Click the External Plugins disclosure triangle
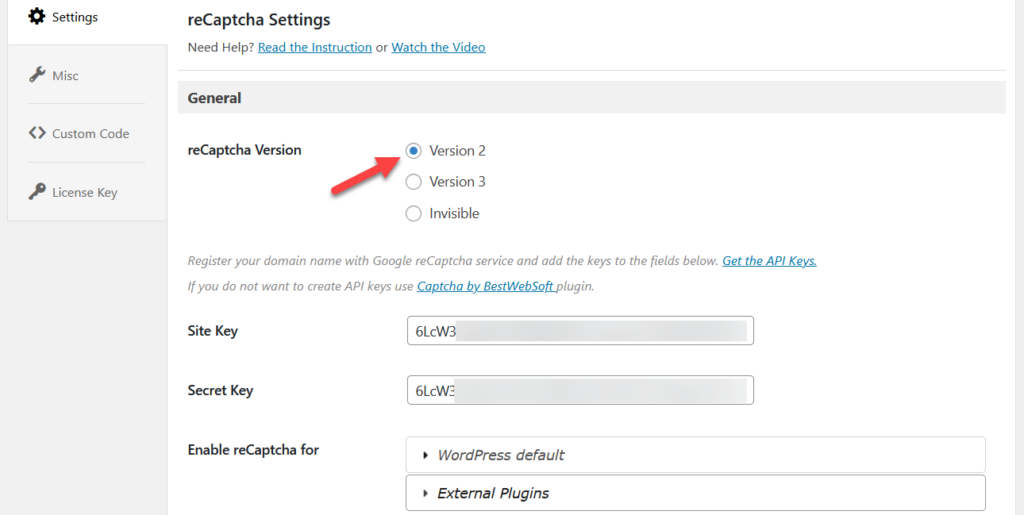The width and height of the screenshot is (1024, 515). point(426,493)
